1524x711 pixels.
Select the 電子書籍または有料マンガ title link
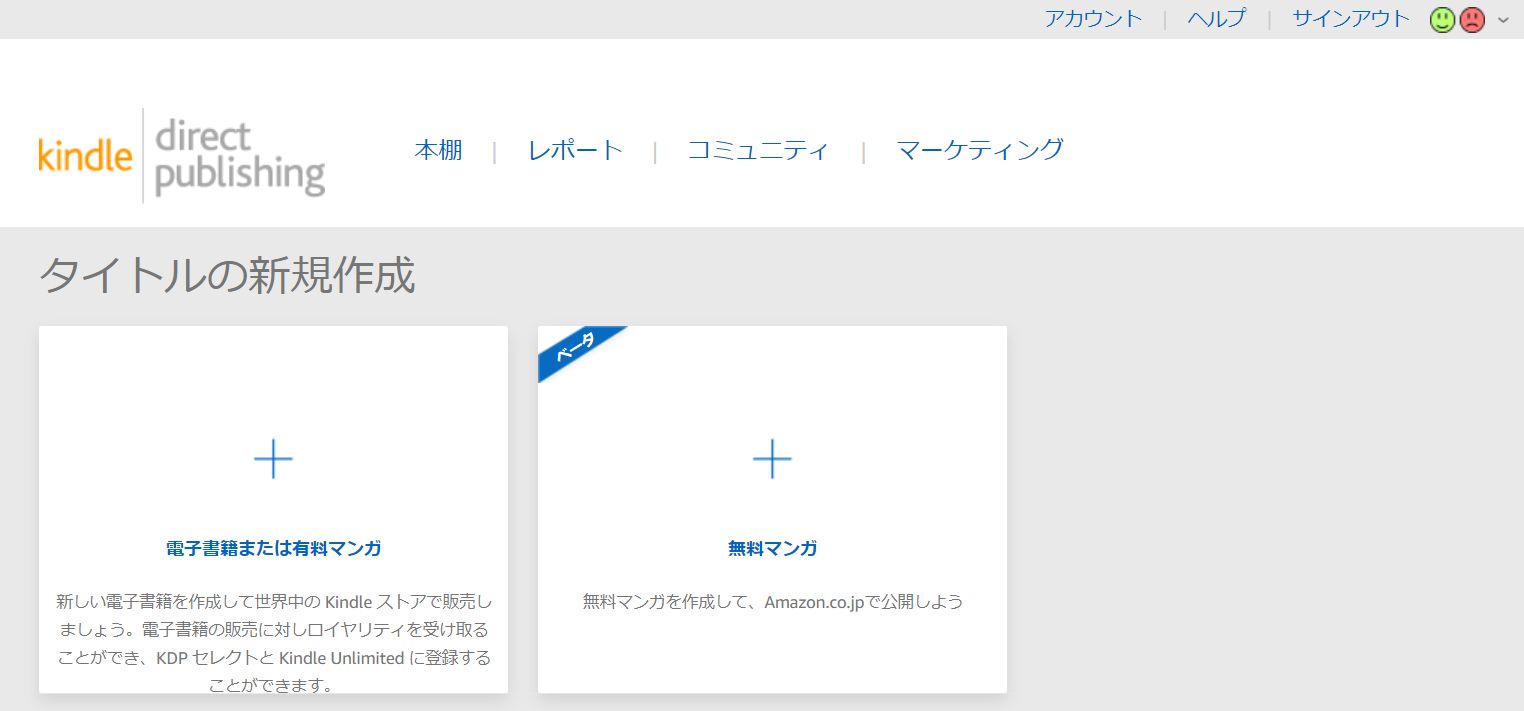pos(273,548)
